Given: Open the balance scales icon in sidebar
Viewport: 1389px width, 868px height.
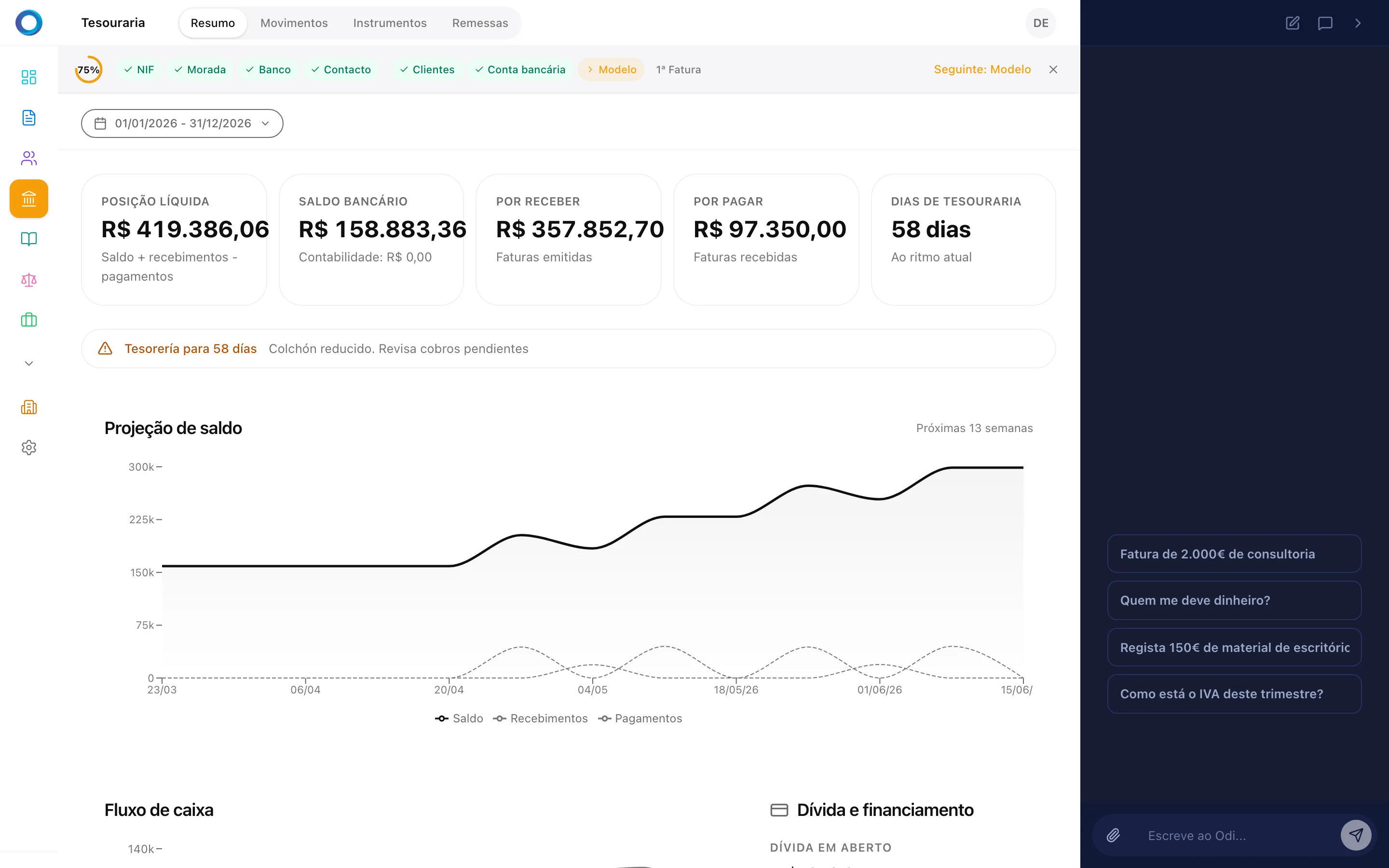Looking at the screenshot, I should point(29,280).
